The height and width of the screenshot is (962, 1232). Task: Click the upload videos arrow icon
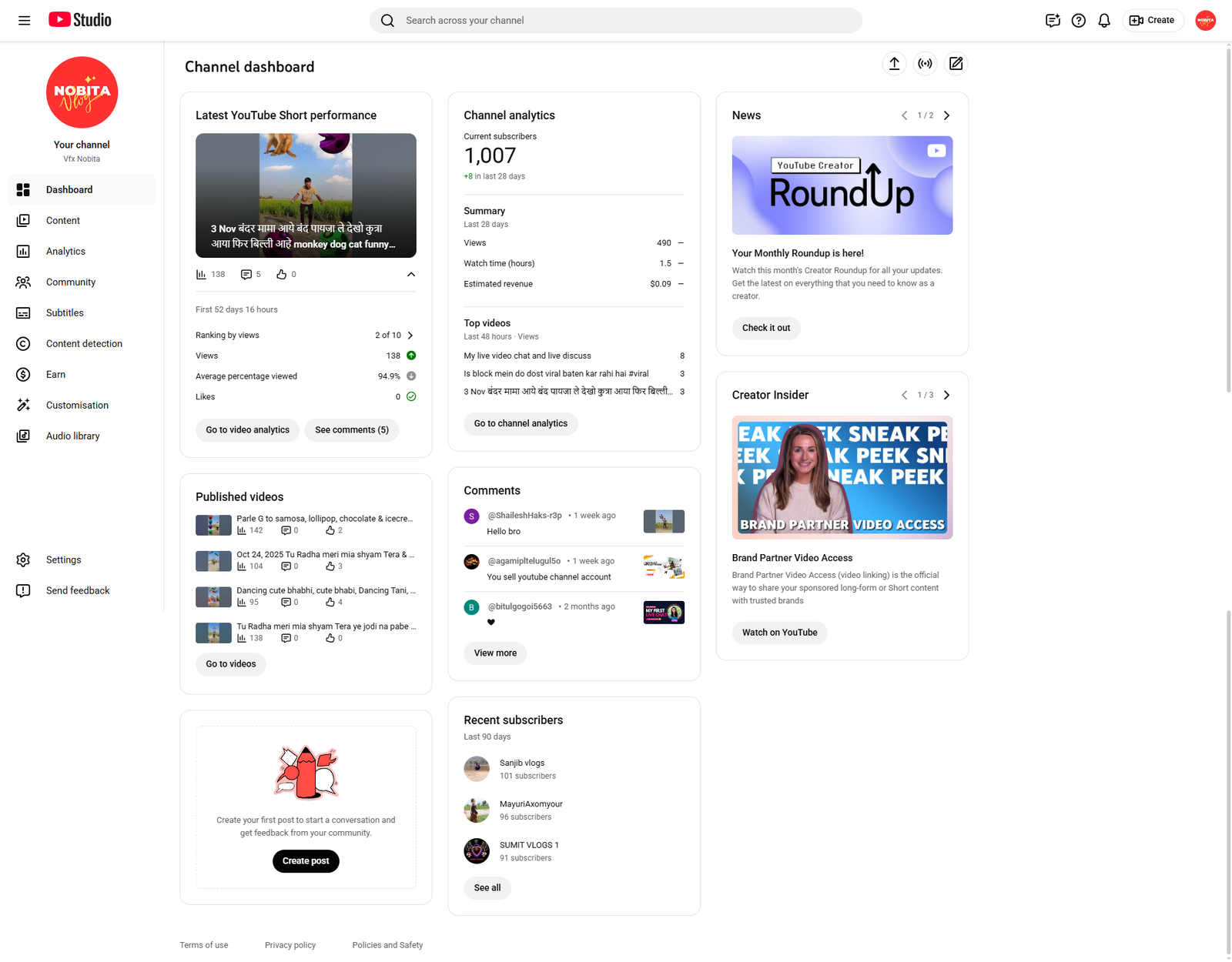[894, 64]
